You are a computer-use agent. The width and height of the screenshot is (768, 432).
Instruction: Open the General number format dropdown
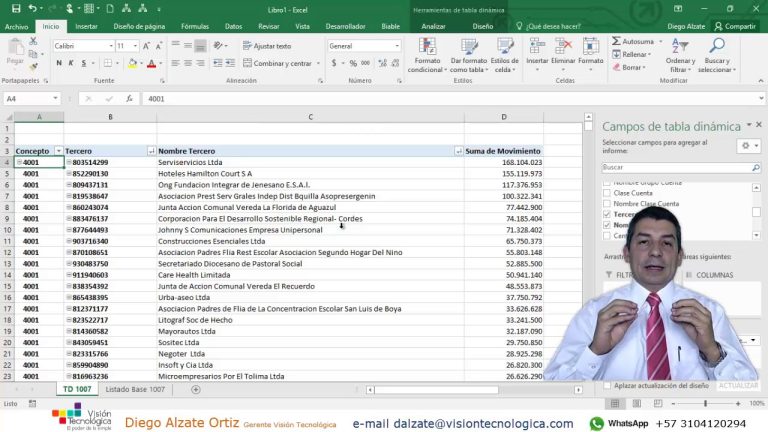pyautogui.click(x=397, y=46)
